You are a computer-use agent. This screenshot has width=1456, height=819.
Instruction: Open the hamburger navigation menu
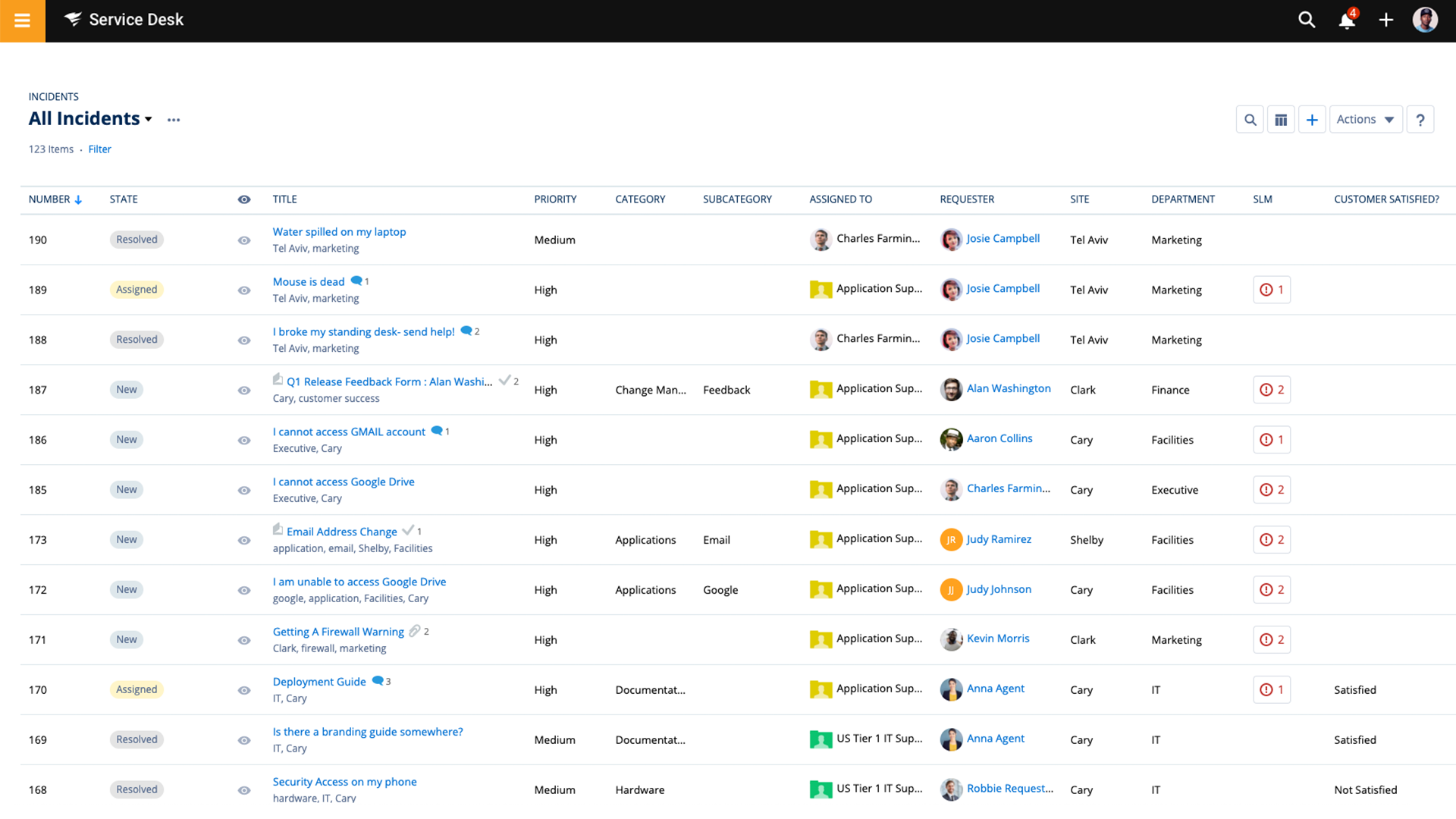22,20
